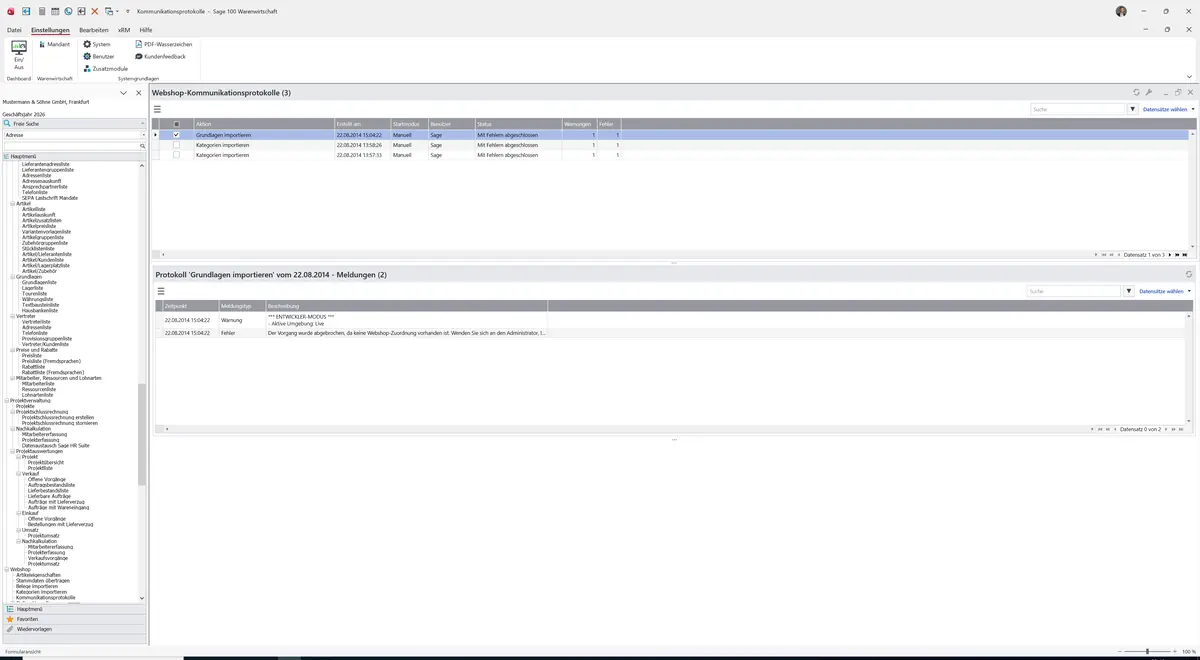Viewport: 1200px width, 660px height.
Task: Select the Einstellungen ribbon tab
Action: 50,30
